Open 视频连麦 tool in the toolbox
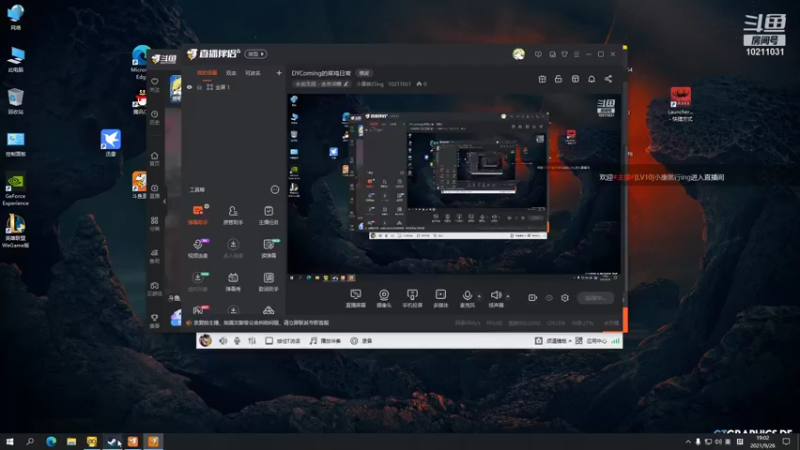This screenshot has height=450, width=800. click(x=198, y=248)
